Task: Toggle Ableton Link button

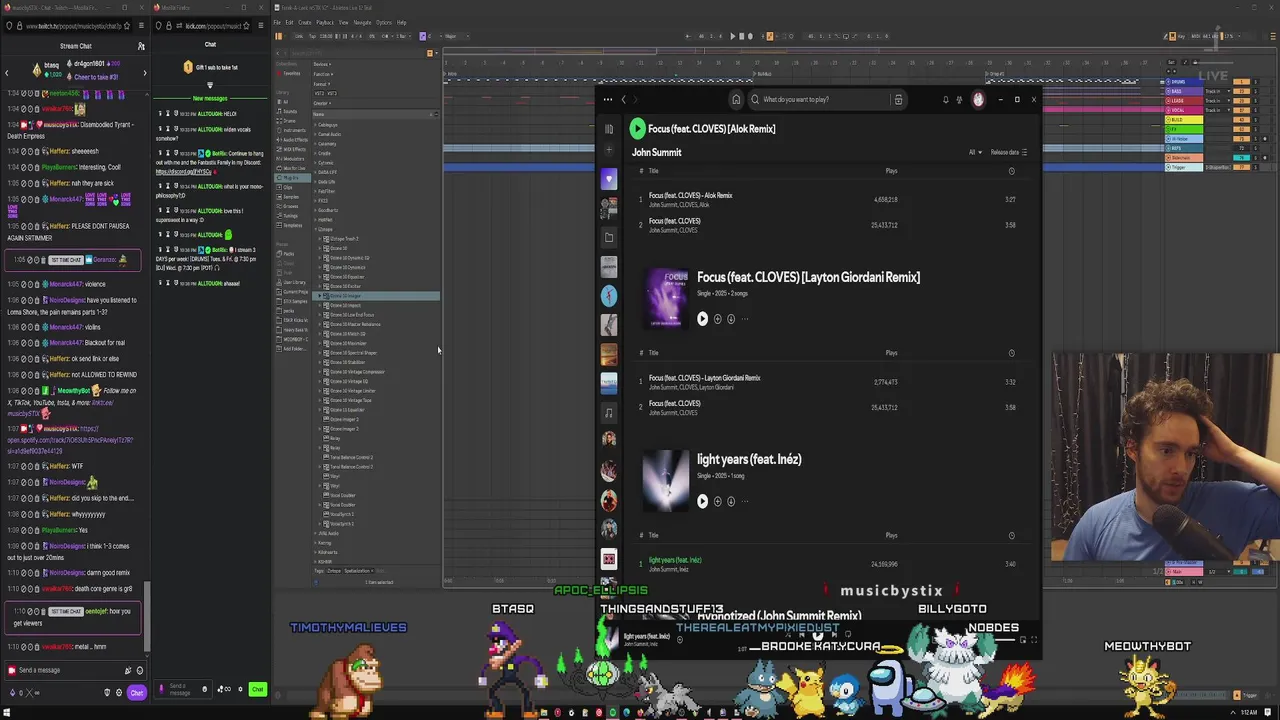Action: 299,36
